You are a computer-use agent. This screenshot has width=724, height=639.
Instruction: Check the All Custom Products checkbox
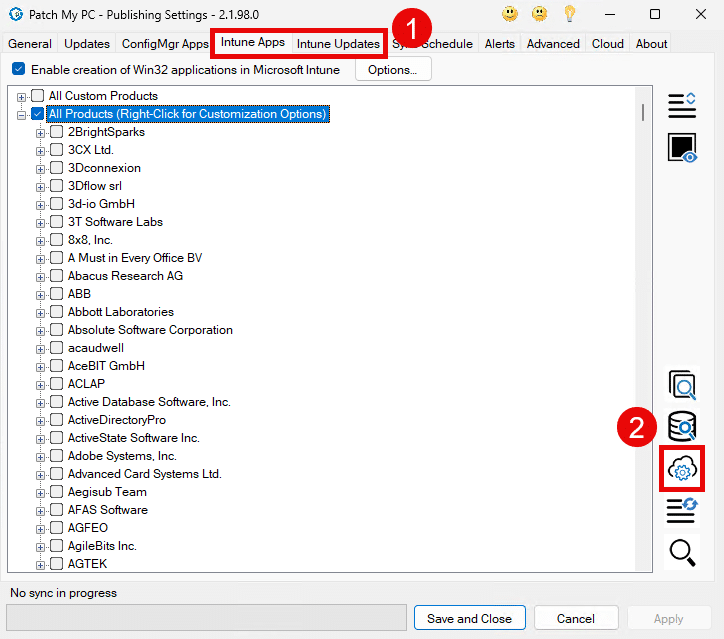(x=38, y=96)
